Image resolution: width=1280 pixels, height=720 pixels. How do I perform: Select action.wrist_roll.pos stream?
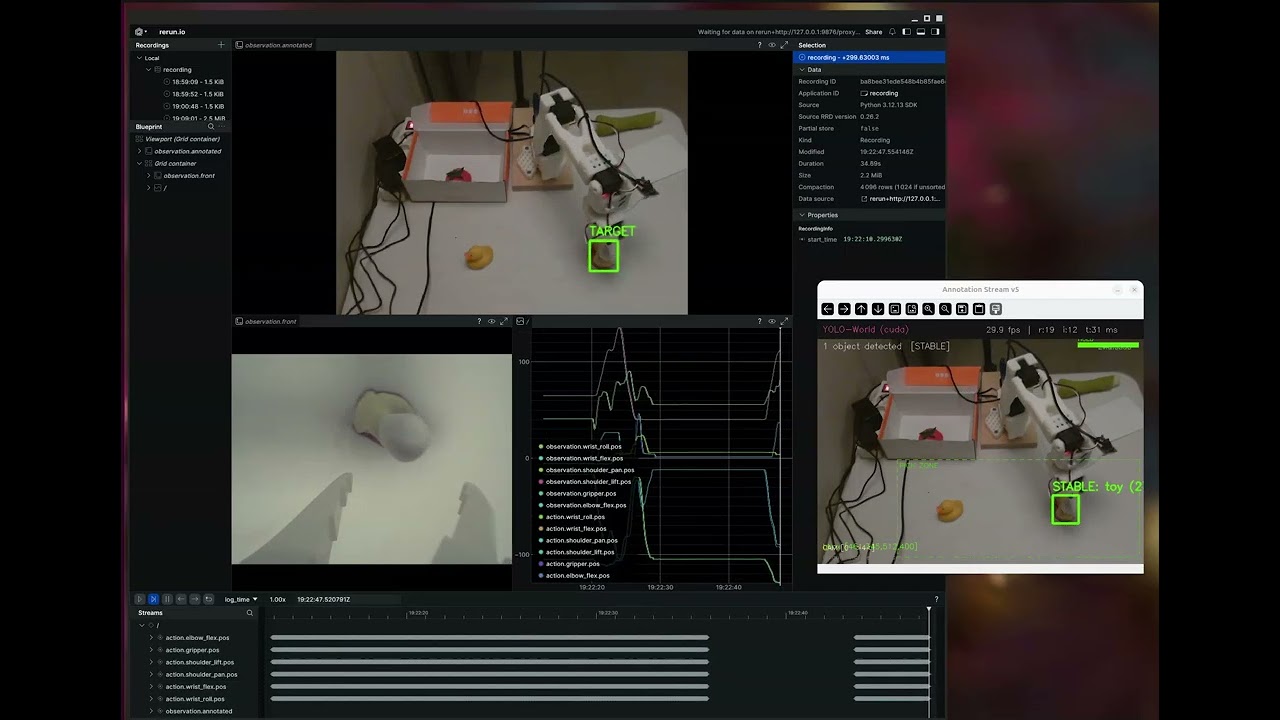coord(195,699)
